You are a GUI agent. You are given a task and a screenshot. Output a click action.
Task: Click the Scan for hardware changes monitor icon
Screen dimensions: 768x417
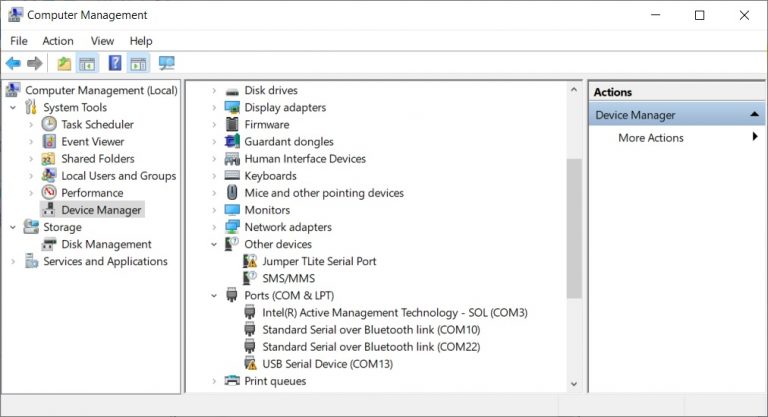[x=167, y=63]
